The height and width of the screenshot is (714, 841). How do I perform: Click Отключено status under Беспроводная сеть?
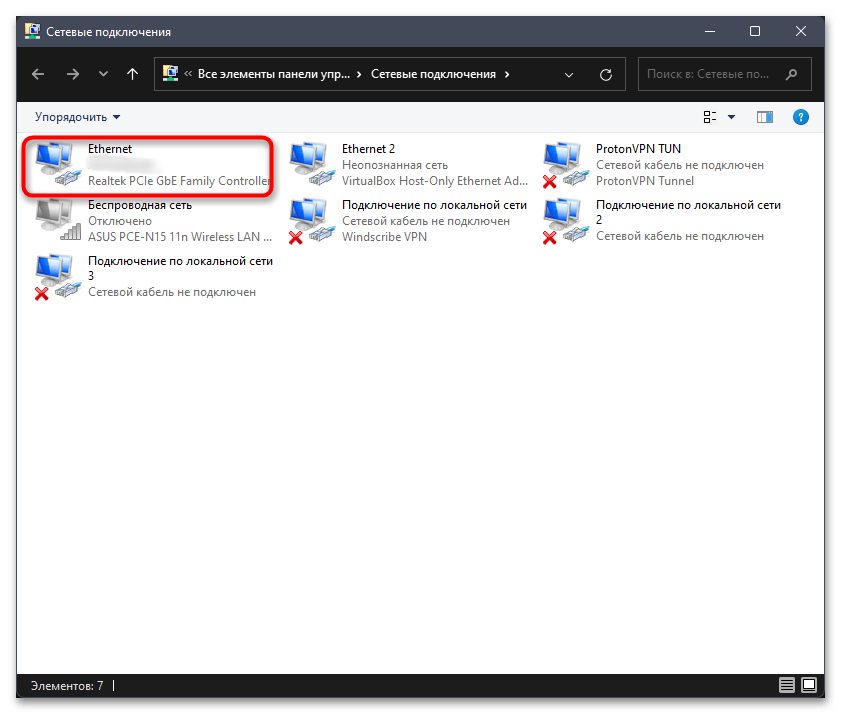pyautogui.click(x=120, y=221)
